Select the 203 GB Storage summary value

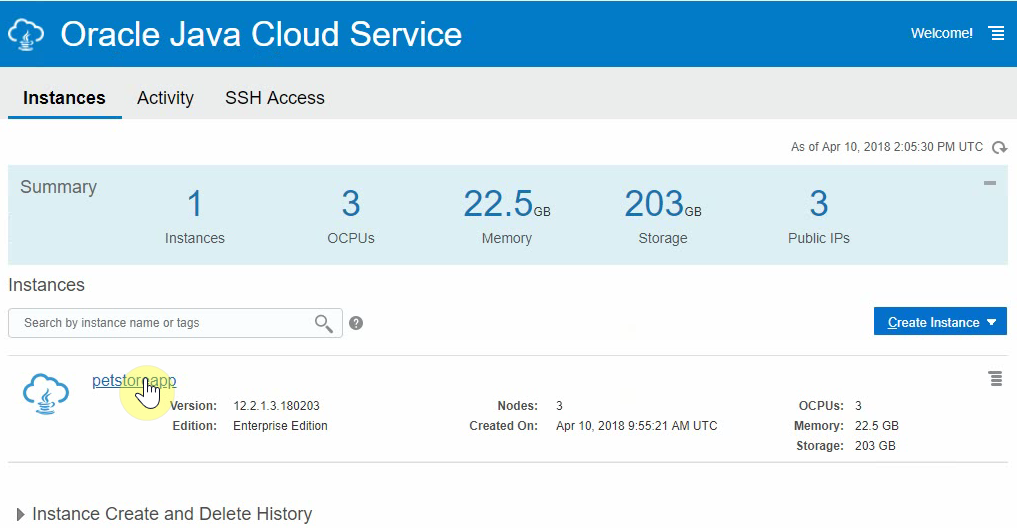click(x=663, y=204)
